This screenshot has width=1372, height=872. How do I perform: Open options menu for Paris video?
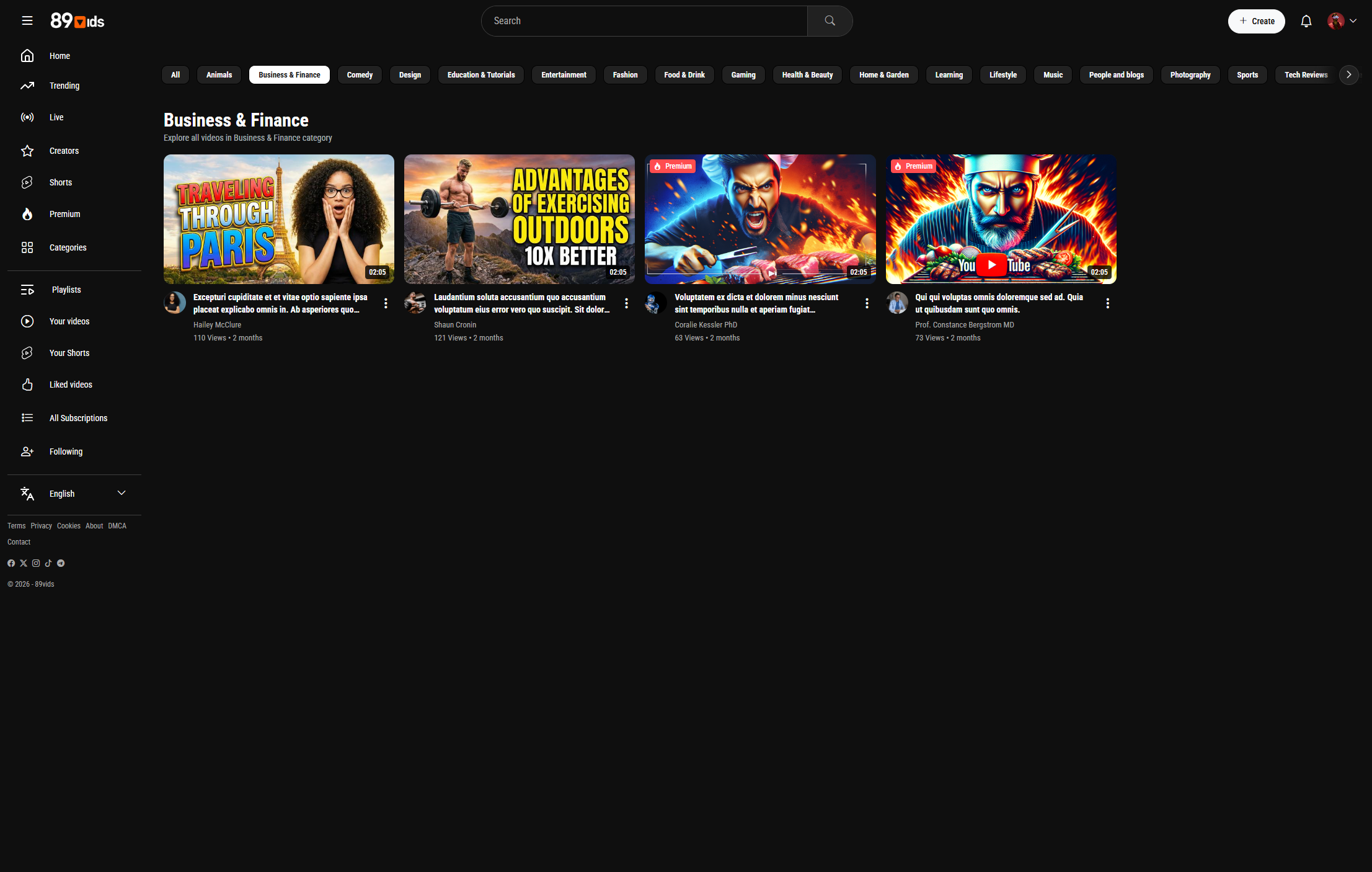click(386, 303)
